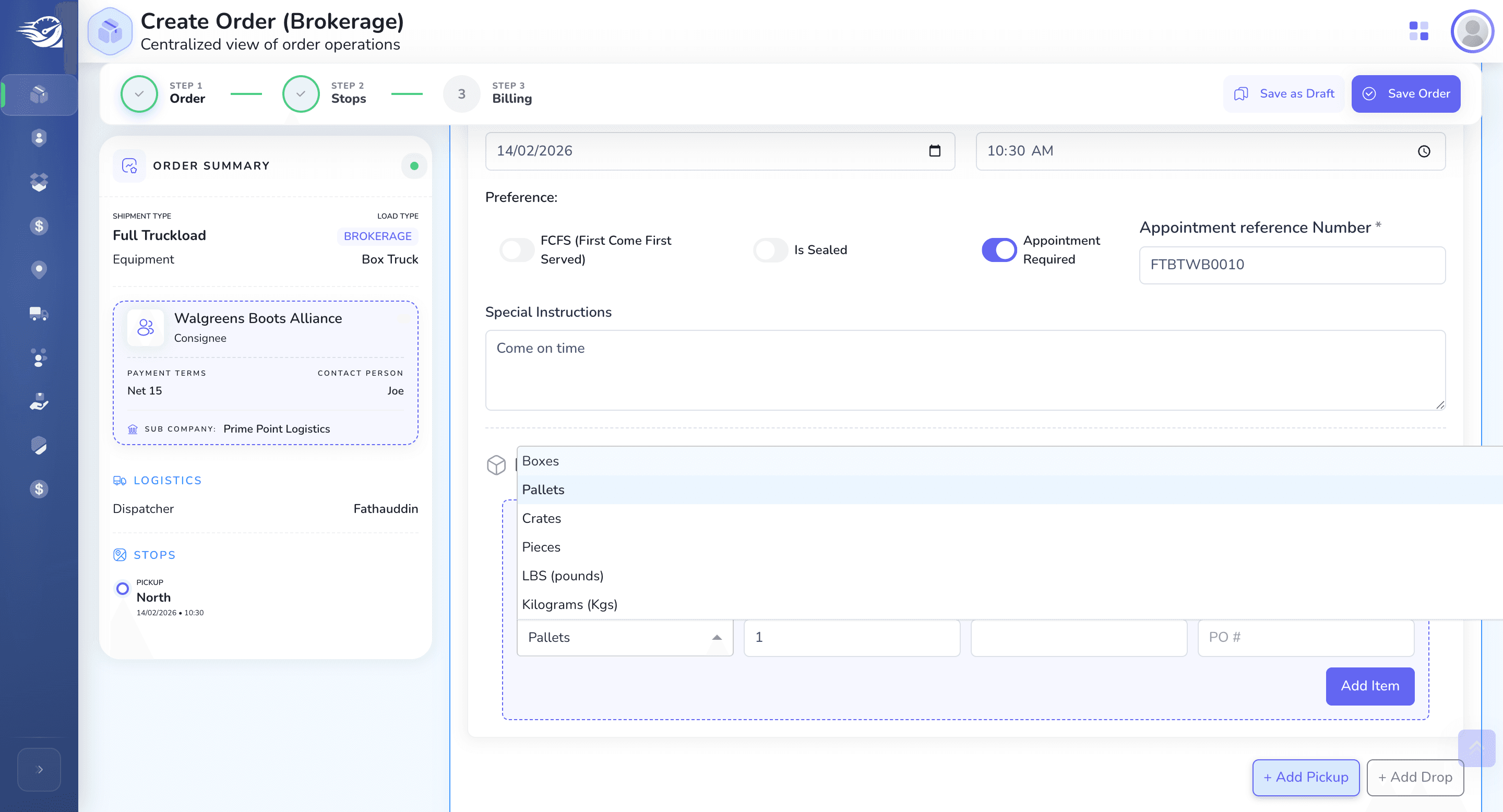Select Boxes from the unit list
The height and width of the screenshot is (812, 1503).
pyautogui.click(x=1009, y=461)
